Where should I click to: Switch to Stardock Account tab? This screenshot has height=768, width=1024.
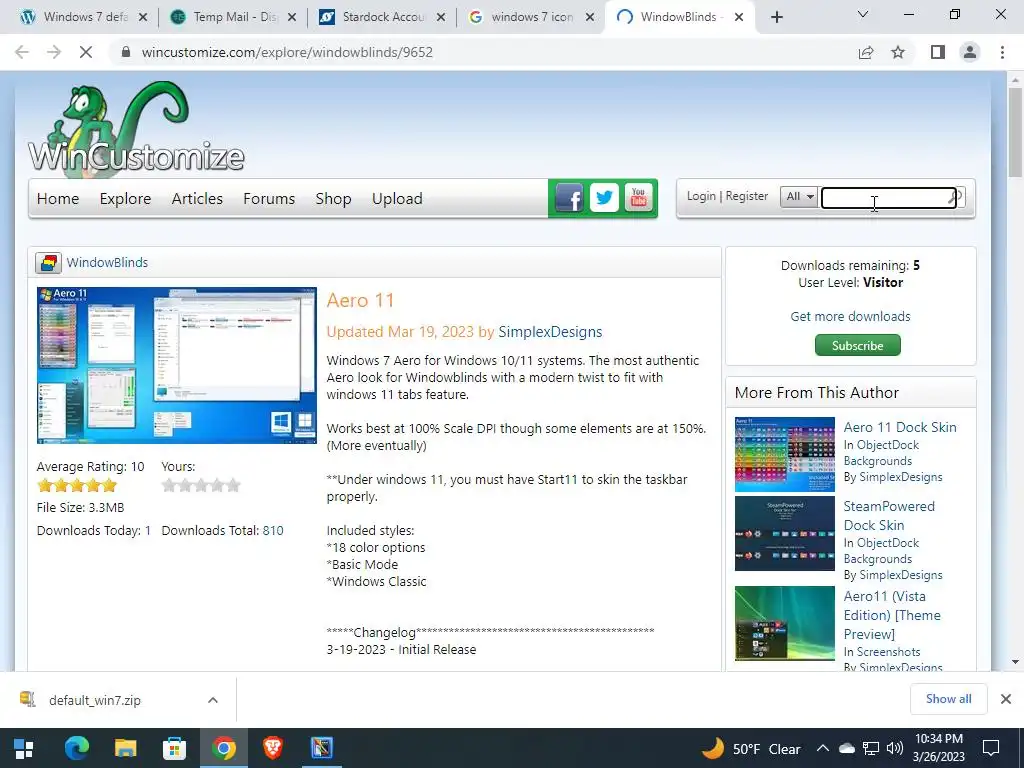pos(383,17)
